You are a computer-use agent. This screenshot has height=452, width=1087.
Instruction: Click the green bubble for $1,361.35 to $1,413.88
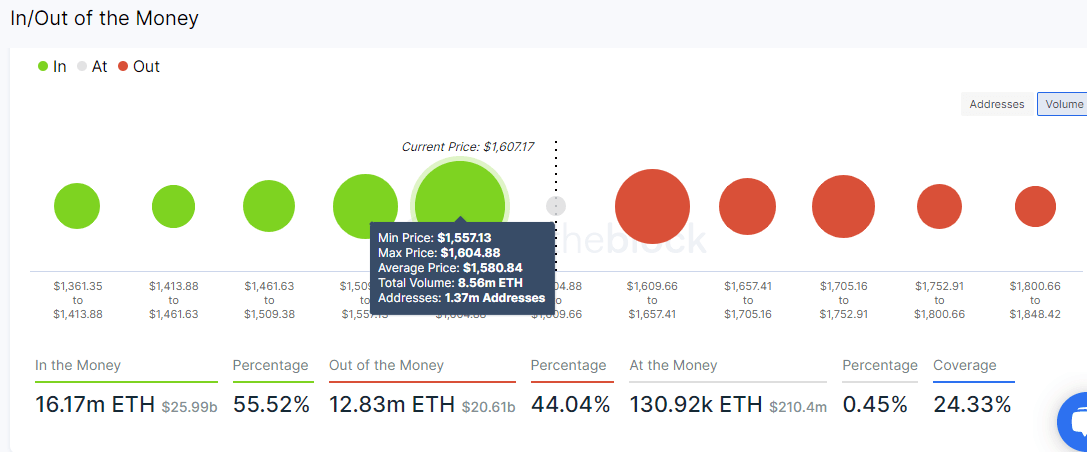point(77,207)
